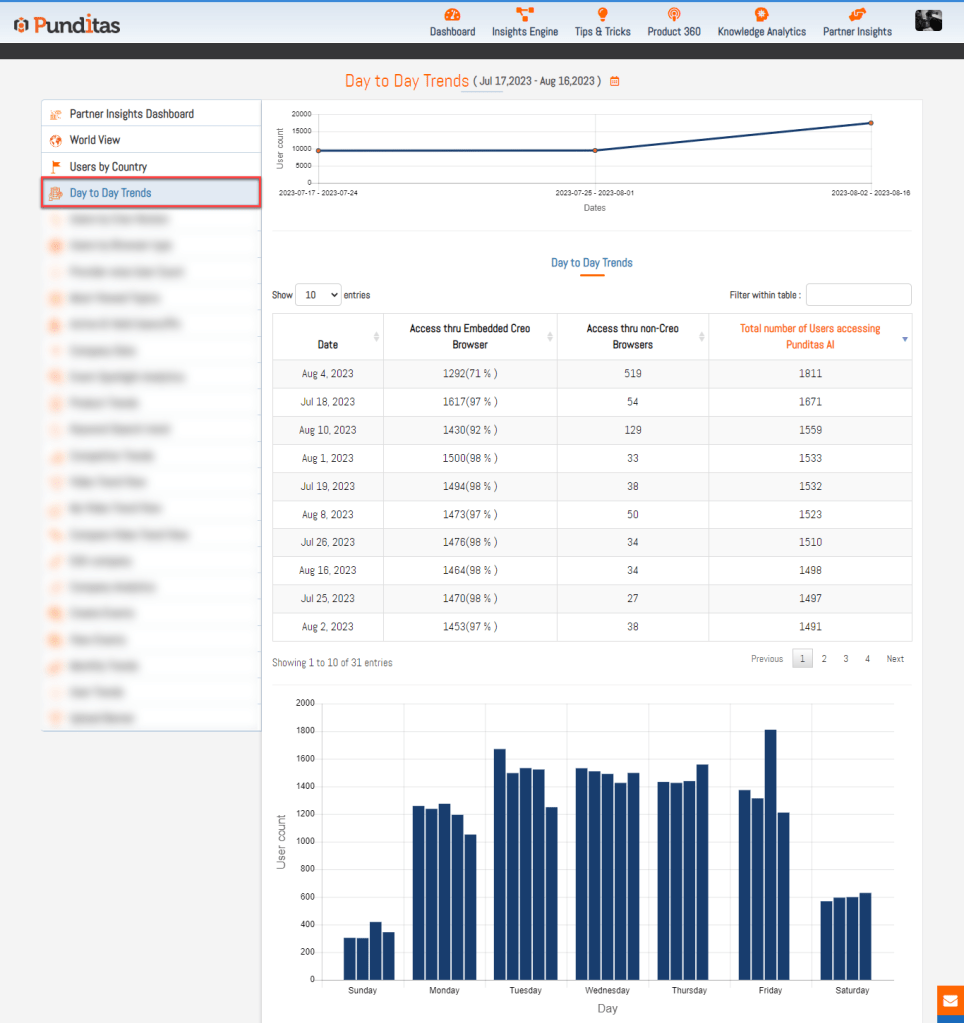Click the Filter within table input field

tap(858, 295)
